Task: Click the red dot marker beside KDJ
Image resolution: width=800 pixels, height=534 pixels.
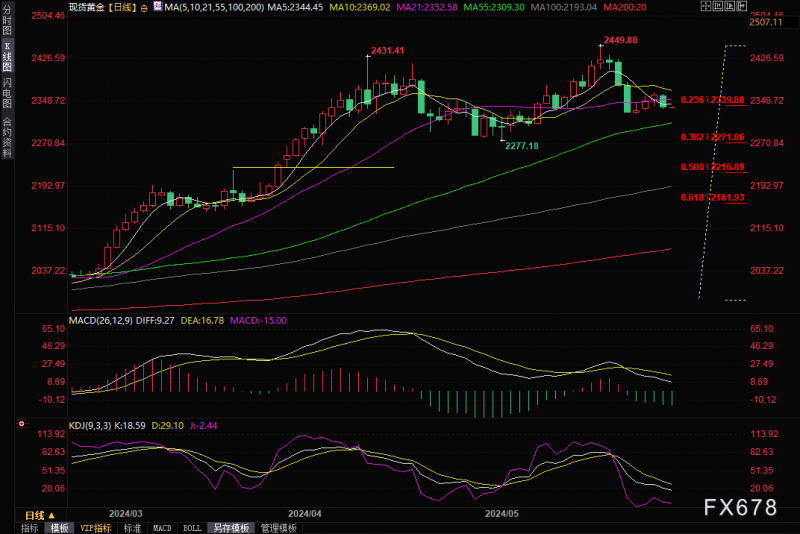Action: click(21, 424)
